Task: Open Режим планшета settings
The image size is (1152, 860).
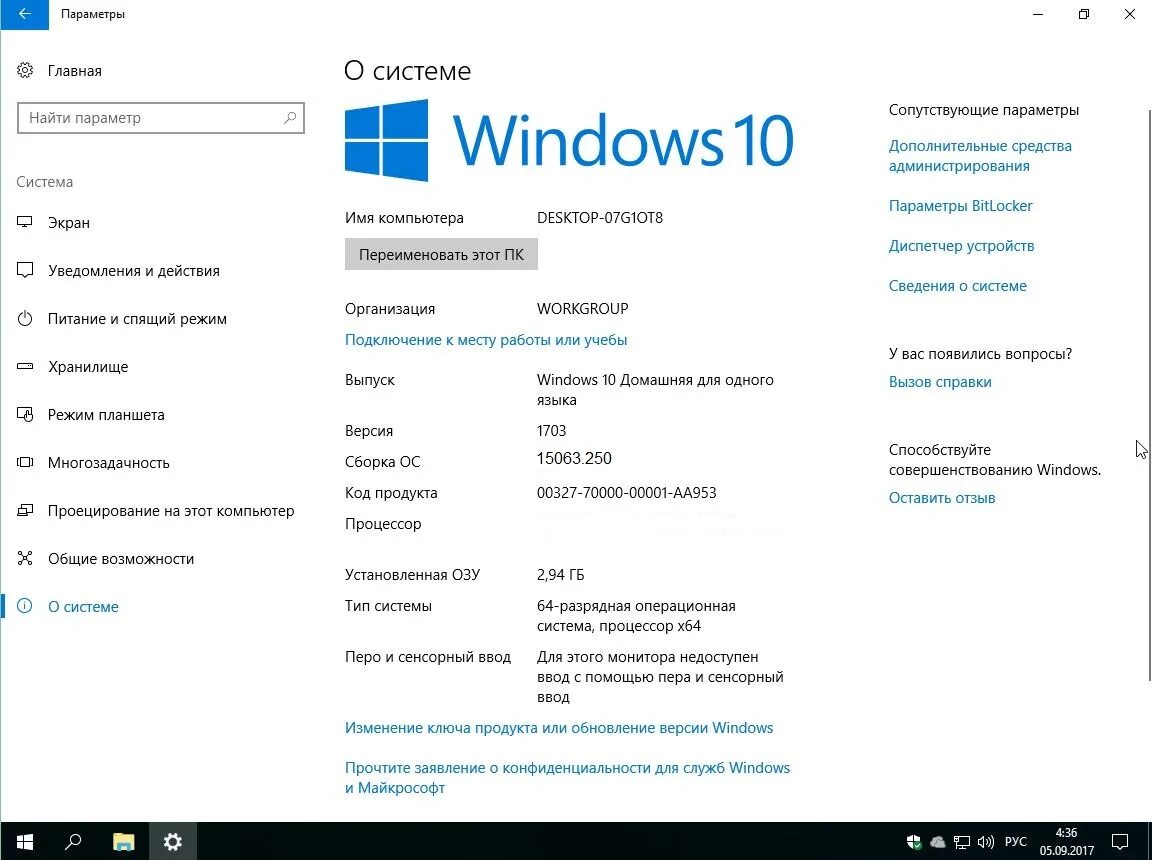Action: coord(107,415)
